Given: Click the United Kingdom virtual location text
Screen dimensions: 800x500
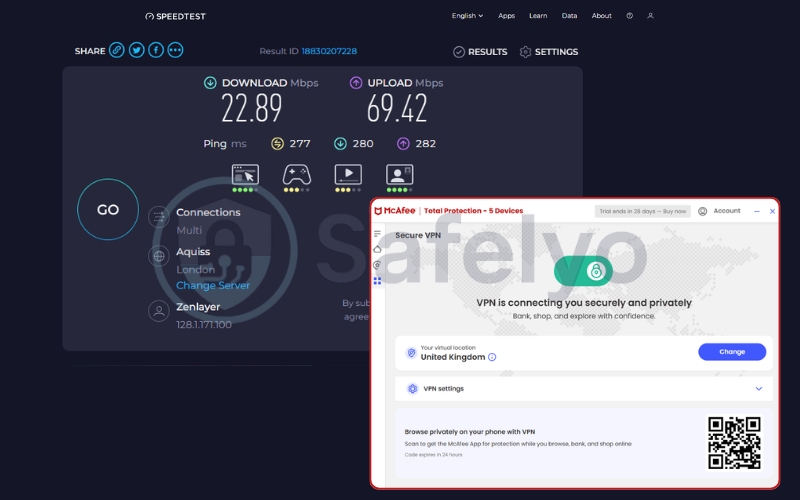Looking at the screenshot, I should tap(453, 357).
